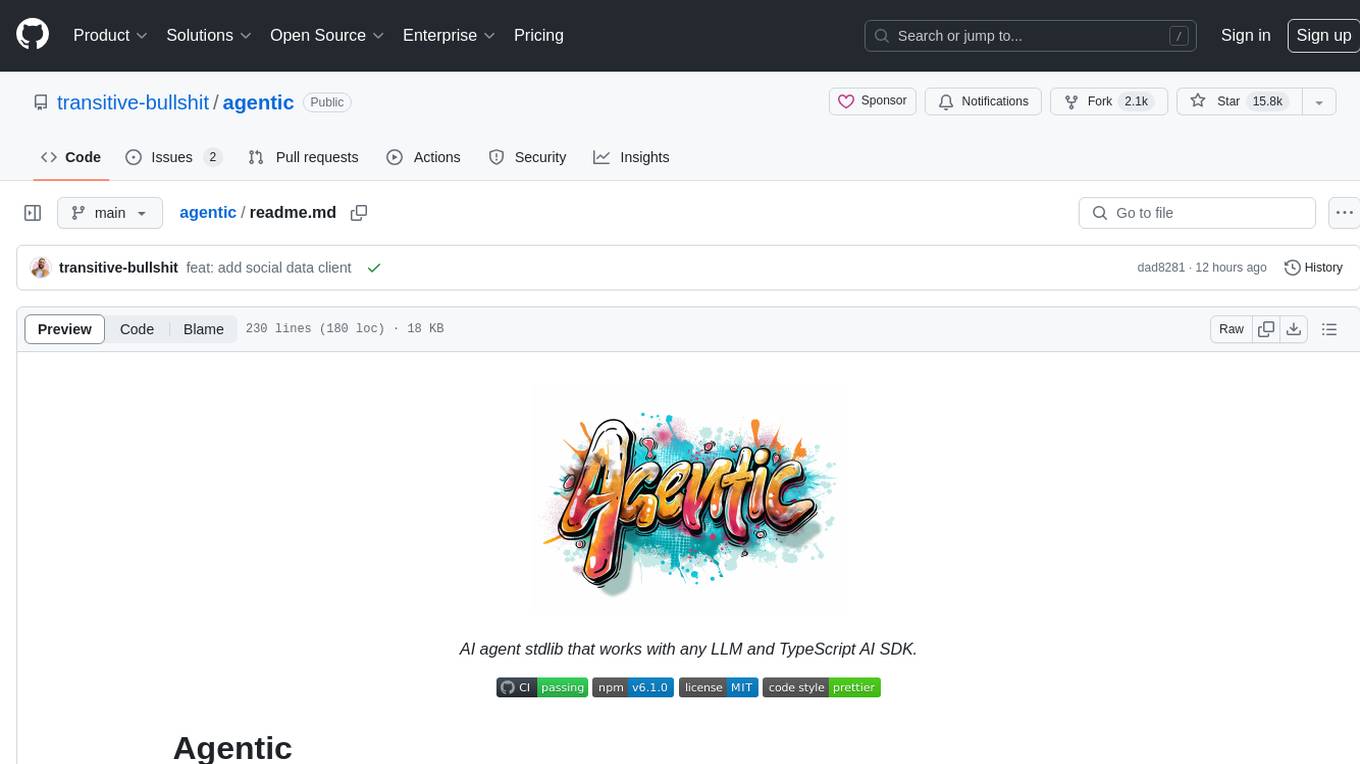The width and height of the screenshot is (1360, 764).
Task: Click the star count 15.8k
Action: (1267, 101)
